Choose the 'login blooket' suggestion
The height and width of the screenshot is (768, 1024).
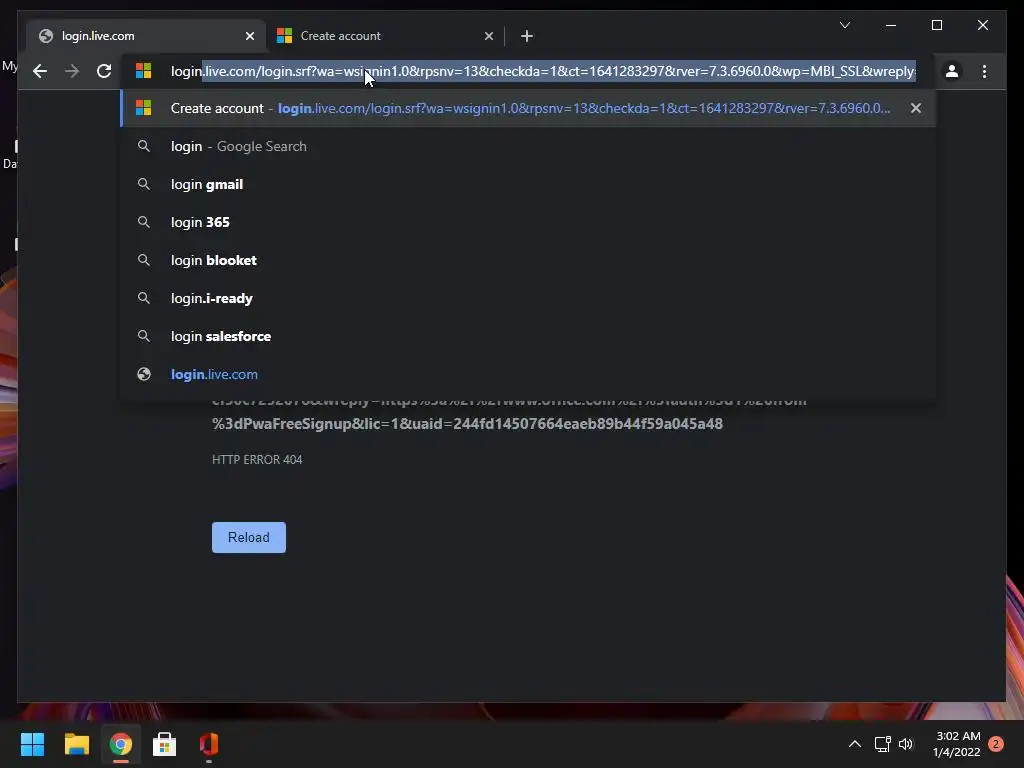click(528, 260)
